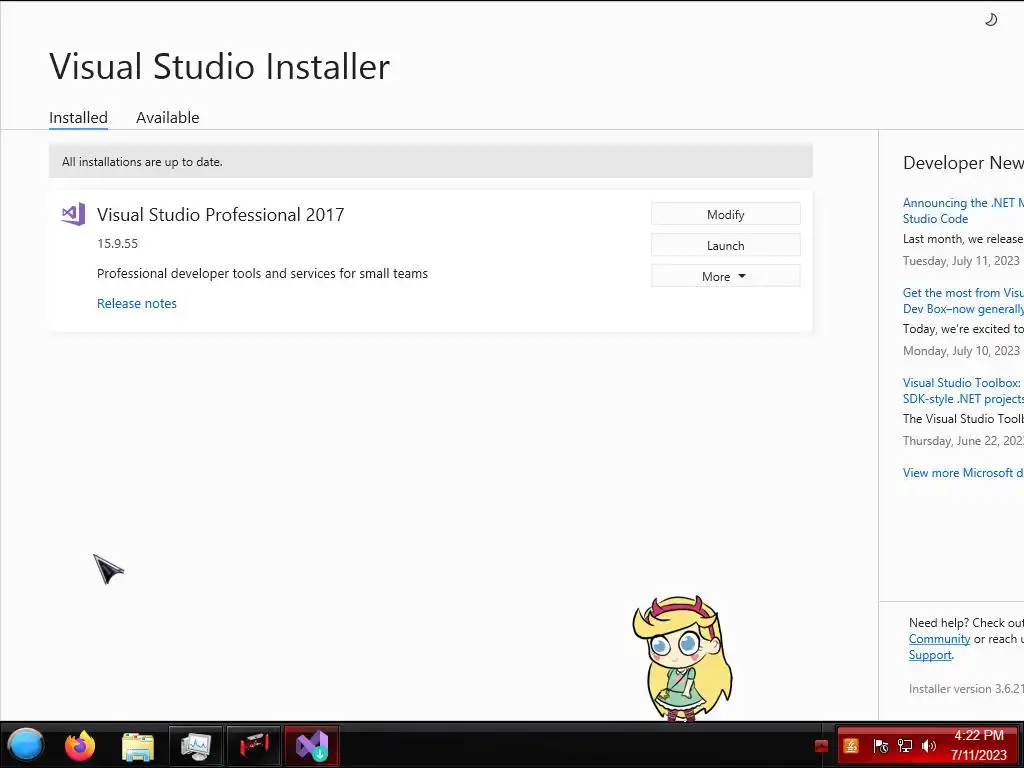This screenshot has width=1024, height=768.
Task: Open Action Center flag tray icon
Action: (x=880, y=746)
